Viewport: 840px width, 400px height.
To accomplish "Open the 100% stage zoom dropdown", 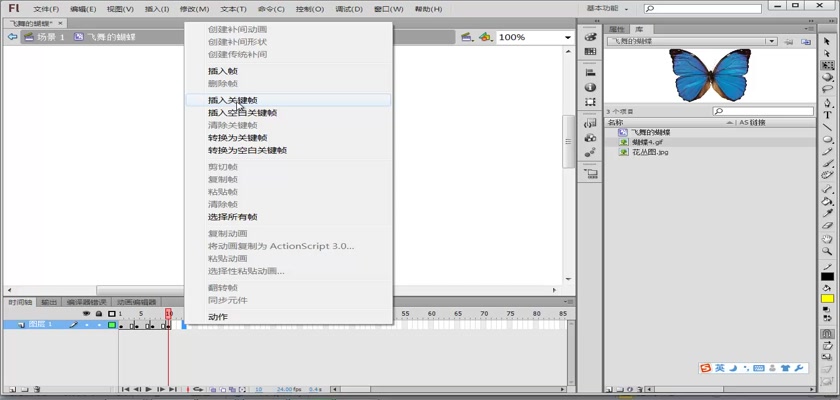I will (565, 37).
